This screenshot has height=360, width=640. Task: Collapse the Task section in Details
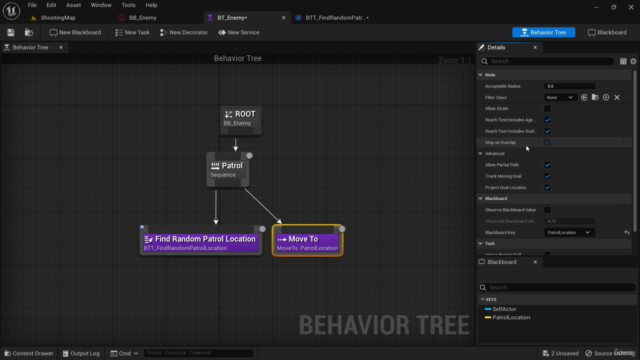(480, 244)
